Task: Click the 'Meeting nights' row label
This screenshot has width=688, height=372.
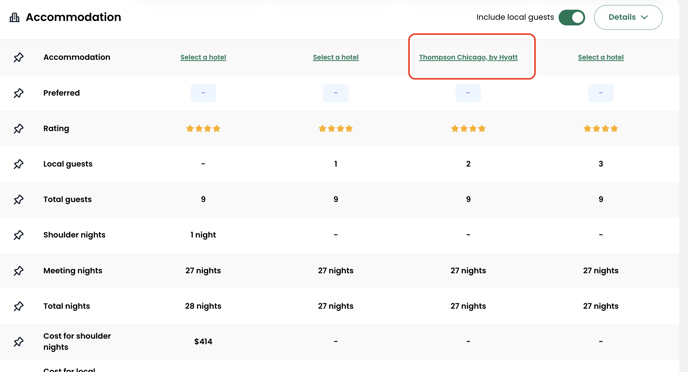Action: point(73,271)
